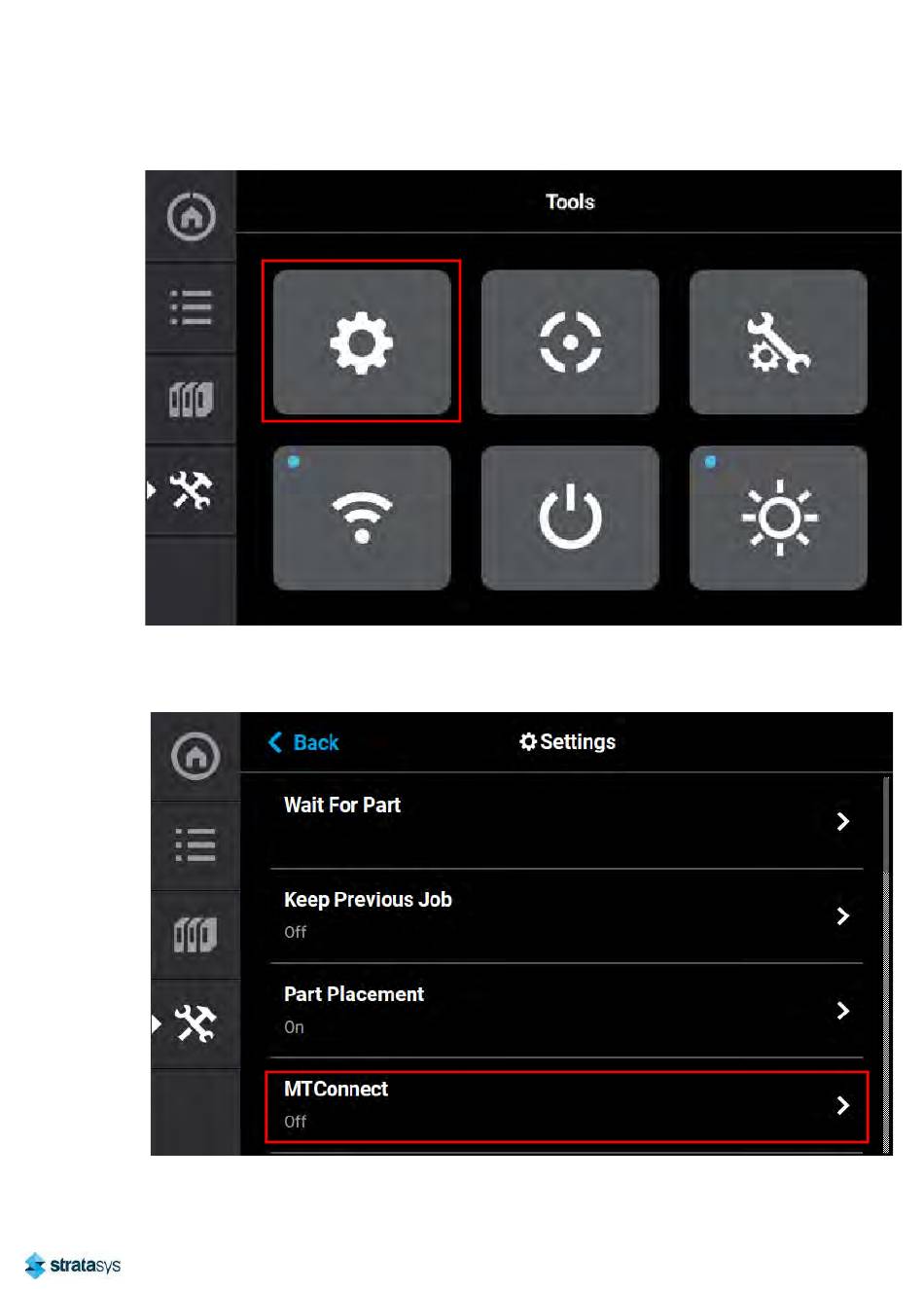Viewport: 924px width, 1289px height.
Task: Open MTConnect, currently Off
Action: click(x=566, y=1106)
